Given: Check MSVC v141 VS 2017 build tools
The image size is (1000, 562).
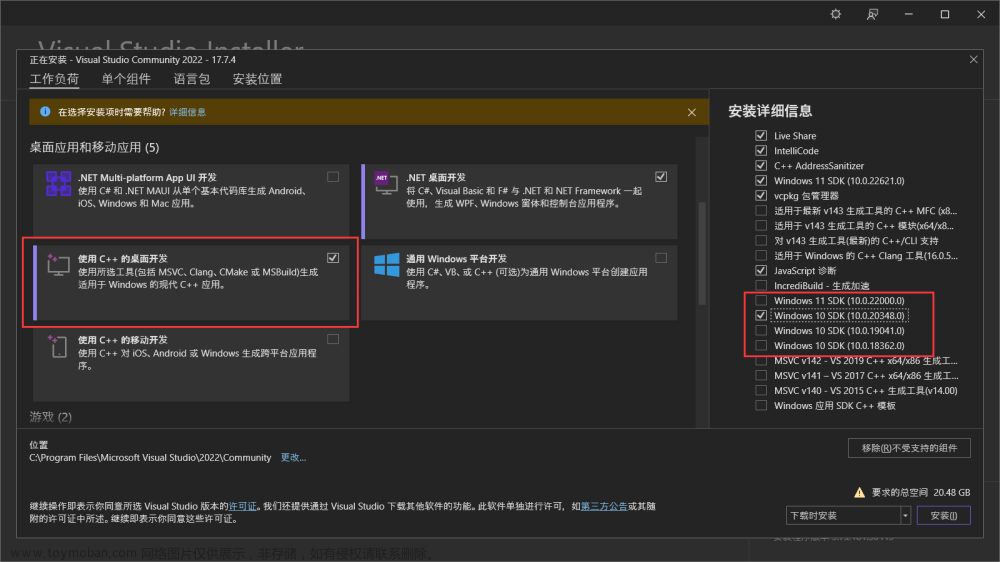Looking at the screenshot, I should tap(761, 375).
